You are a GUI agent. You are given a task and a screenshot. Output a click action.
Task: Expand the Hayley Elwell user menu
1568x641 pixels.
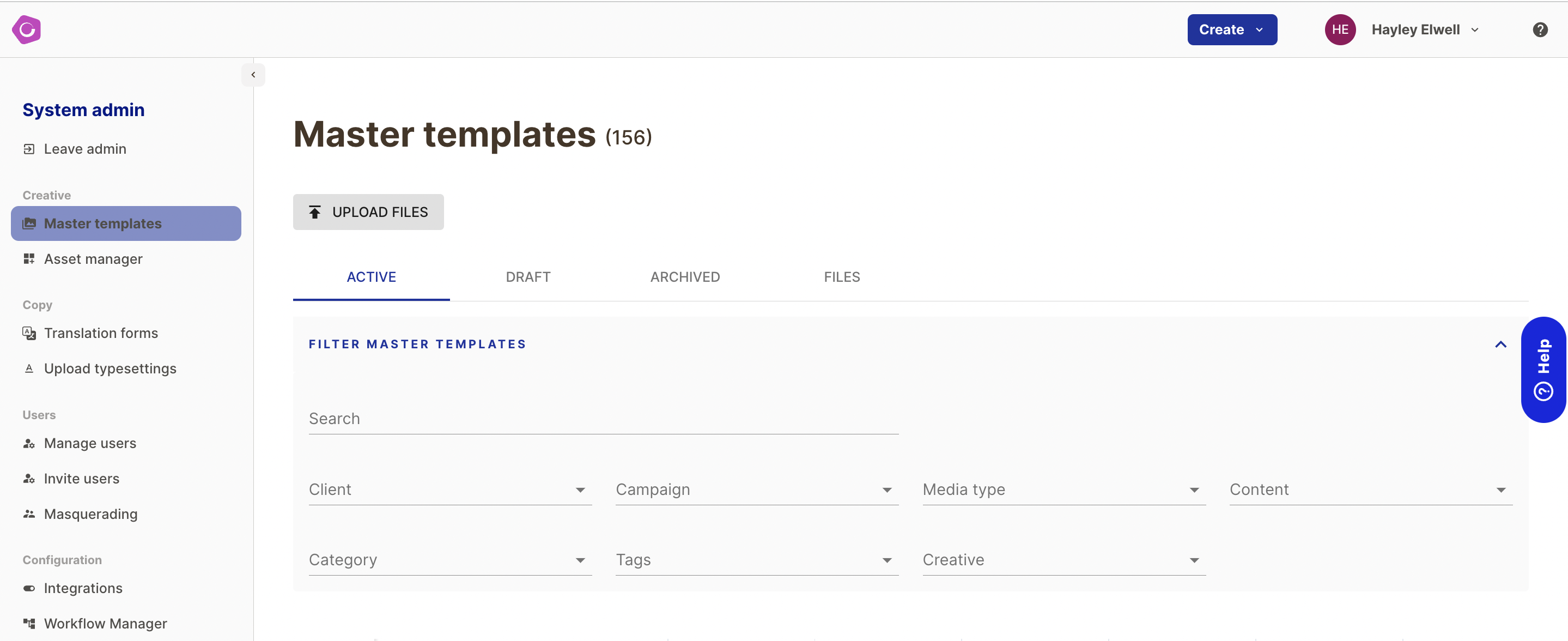1424,30
